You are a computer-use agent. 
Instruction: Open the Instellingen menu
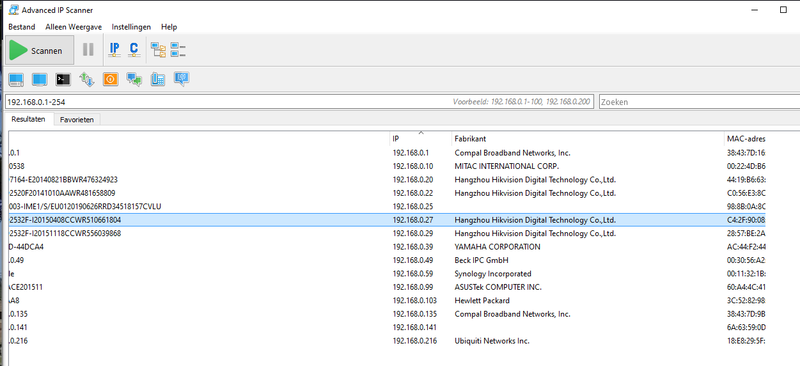[x=131, y=27]
